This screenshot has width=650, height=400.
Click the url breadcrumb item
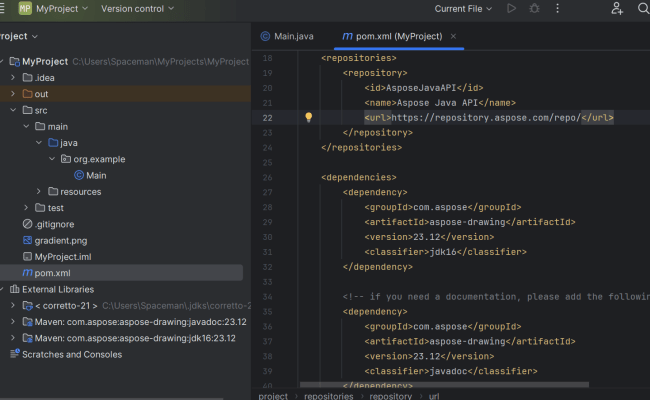[434, 396]
